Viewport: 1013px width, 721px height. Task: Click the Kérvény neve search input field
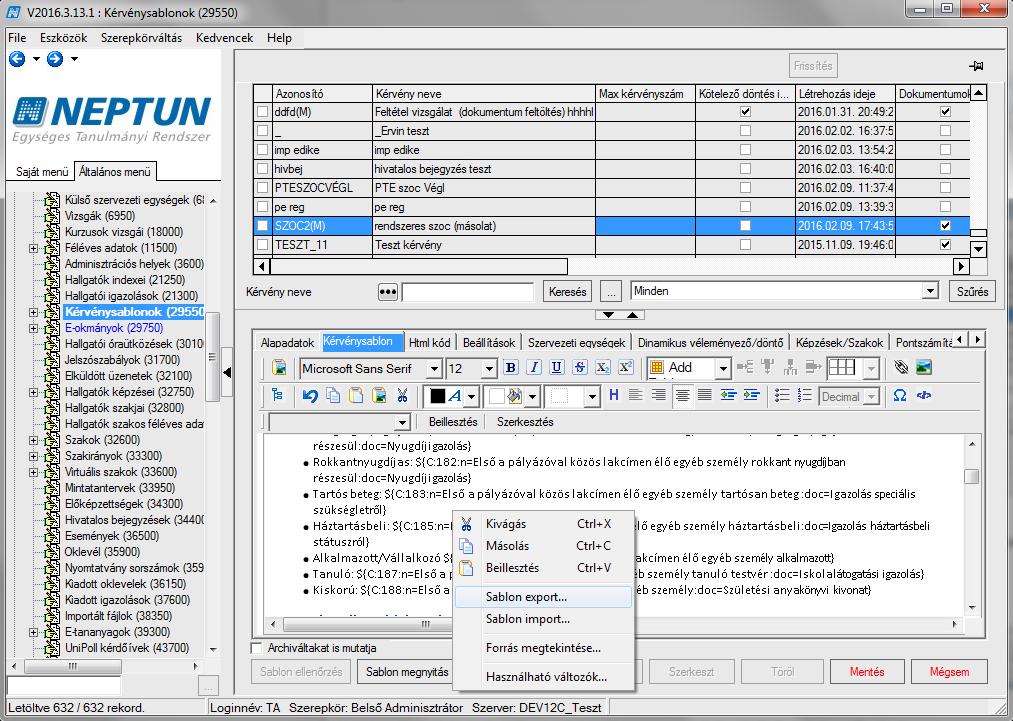[x=468, y=292]
